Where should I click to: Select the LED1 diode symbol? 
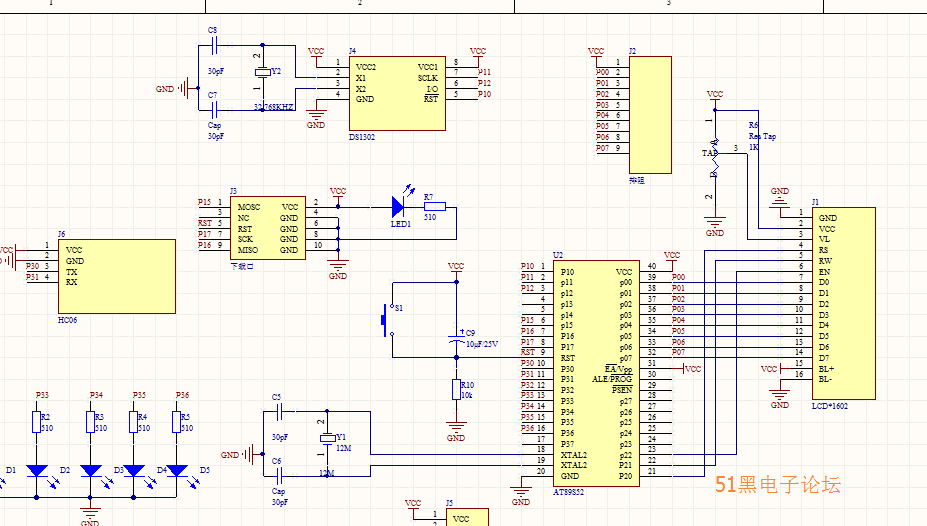coord(398,207)
